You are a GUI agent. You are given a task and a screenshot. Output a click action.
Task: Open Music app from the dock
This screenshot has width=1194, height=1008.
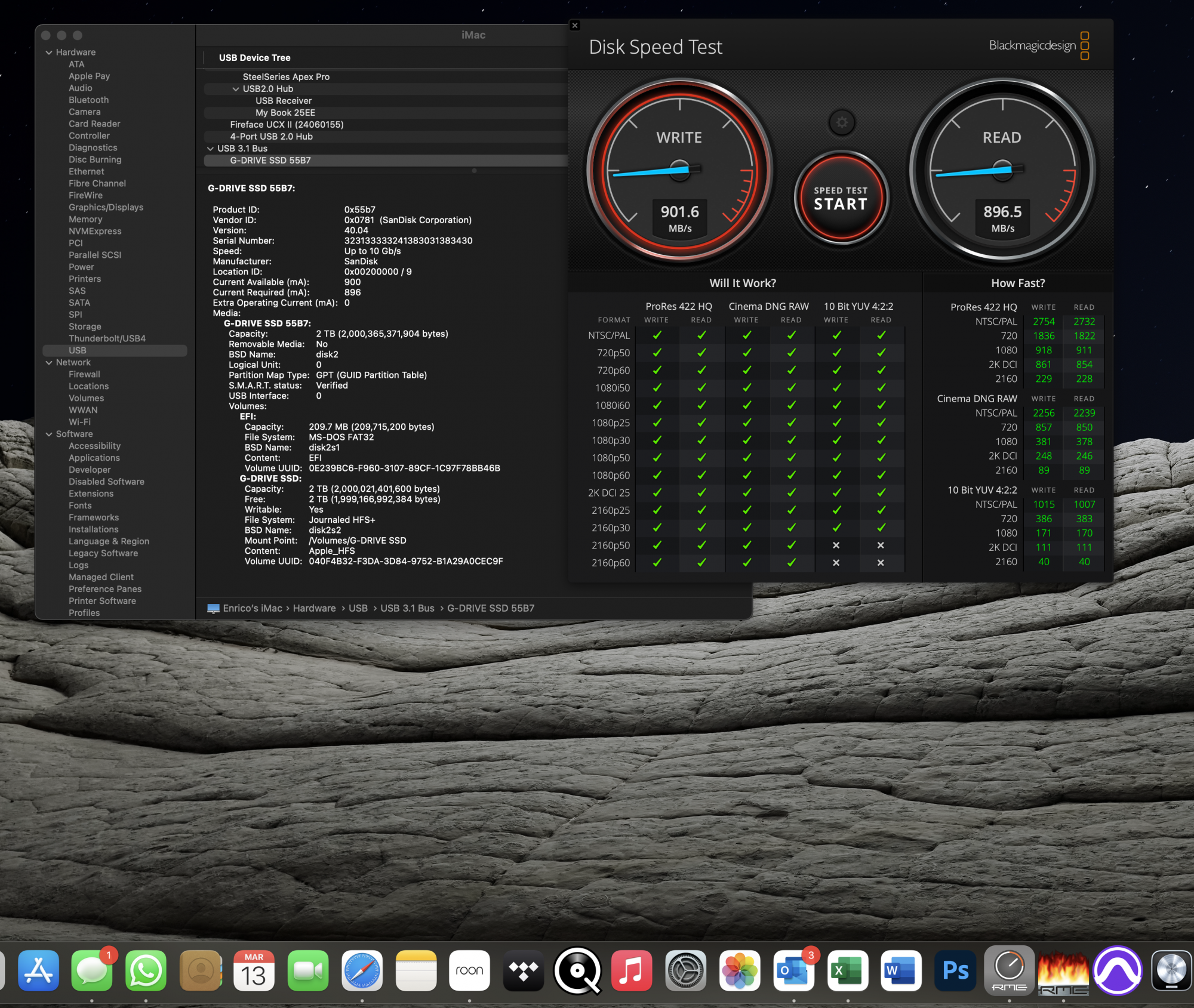[x=632, y=971]
